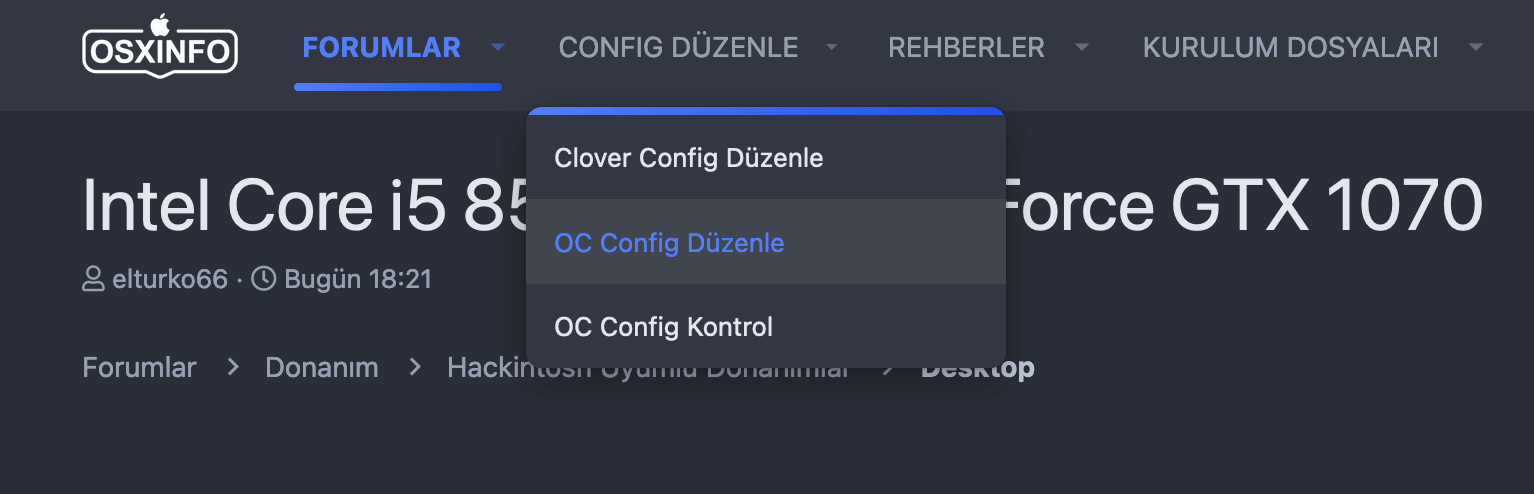Go to KURULUM DOSYALARI in the navbar
Image resolution: width=1534 pixels, height=494 pixels.
[1290, 47]
